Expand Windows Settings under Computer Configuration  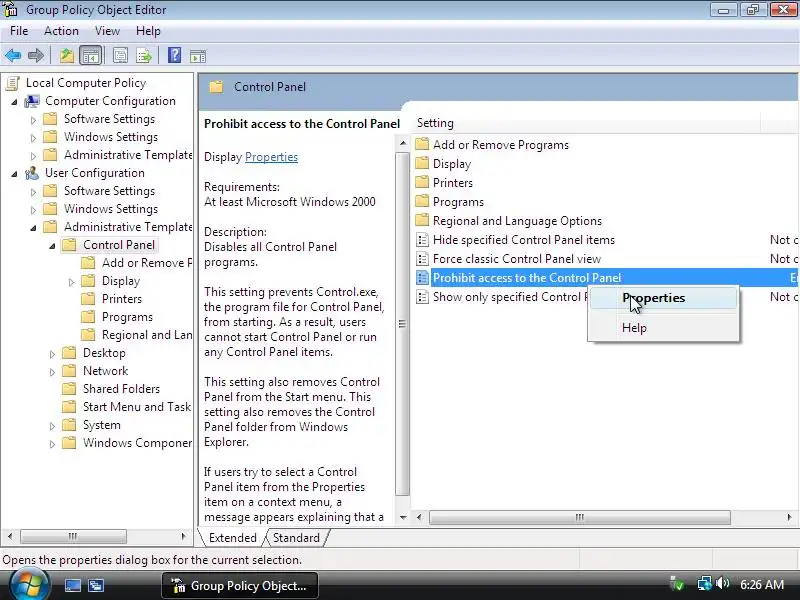[x=33, y=138]
